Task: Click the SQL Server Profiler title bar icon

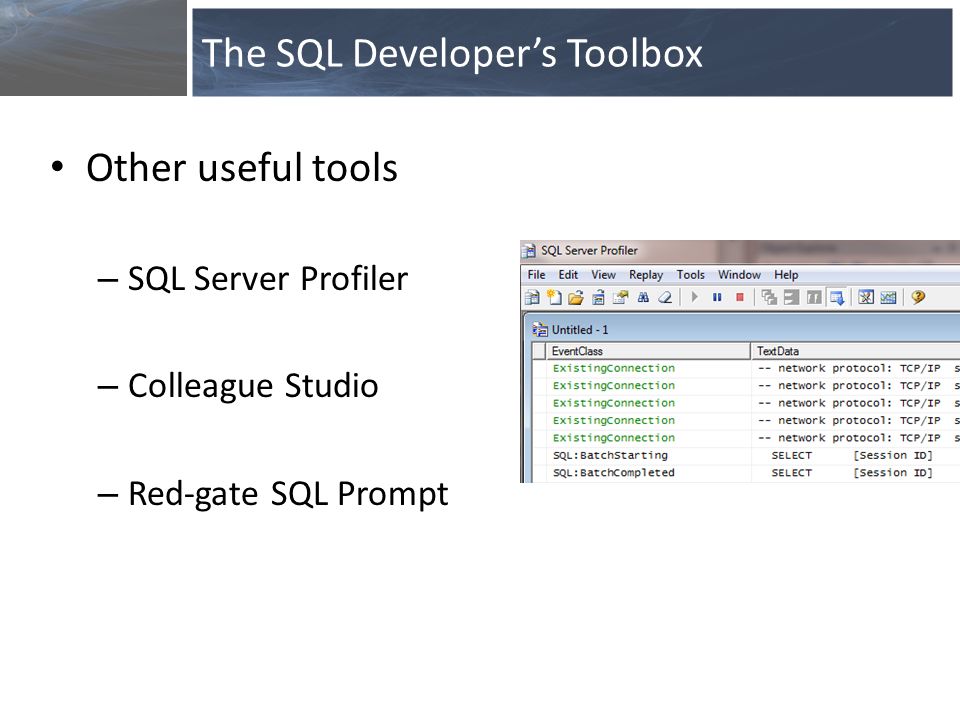Action: coord(528,251)
